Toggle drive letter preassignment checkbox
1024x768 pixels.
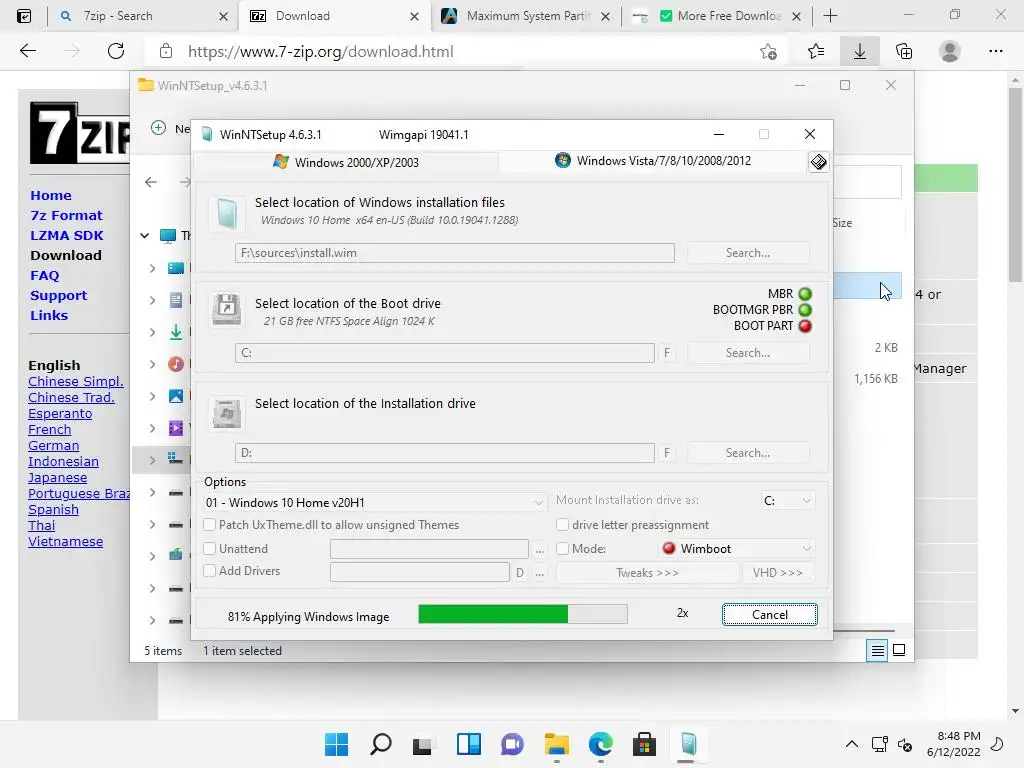pos(562,524)
